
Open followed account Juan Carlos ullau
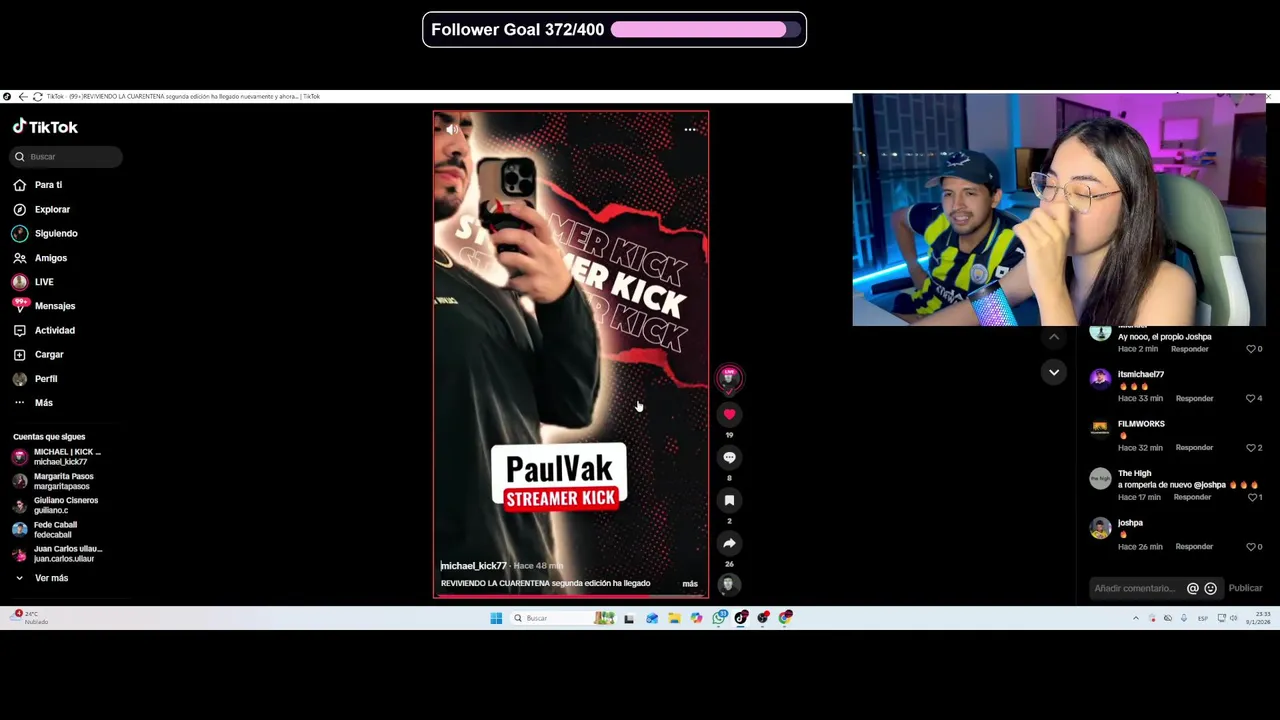tap(58, 554)
